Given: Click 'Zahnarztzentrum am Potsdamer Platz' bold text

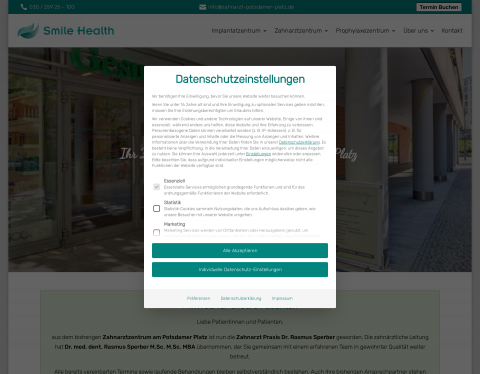Looking at the screenshot, I should click(x=155, y=337).
